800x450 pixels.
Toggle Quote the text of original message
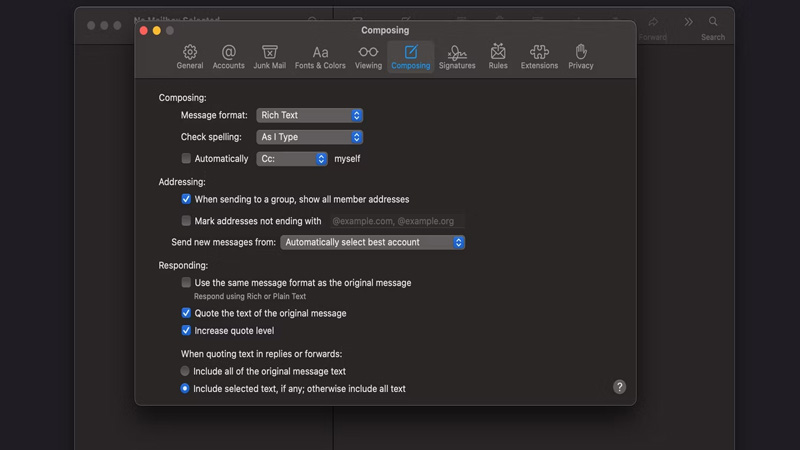(x=186, y=313)
